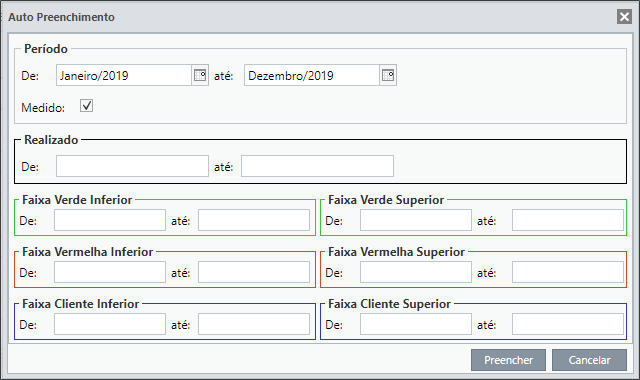Focus Faixa Cliente Inferior até field
The width and height of the screenshot is (640, 380).
tap(254, 324)
